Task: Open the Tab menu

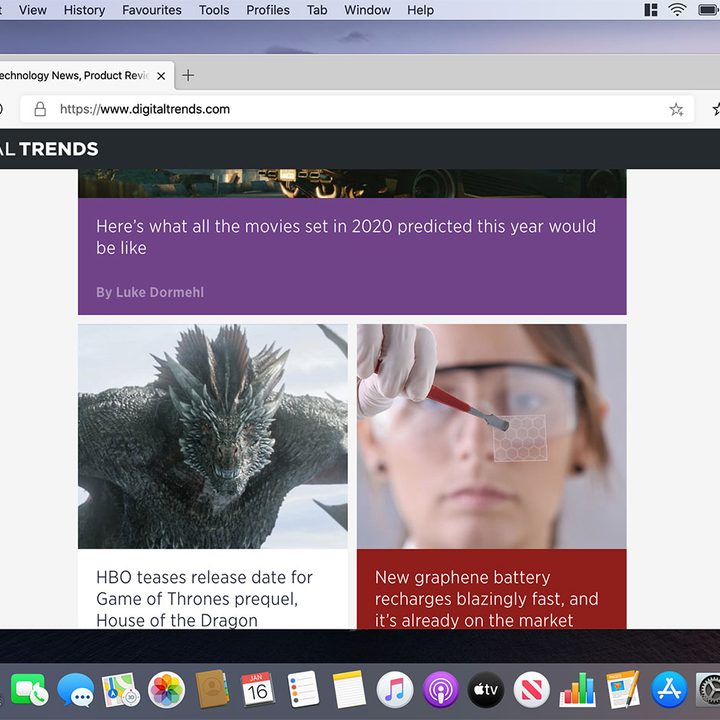Action: (317, 10)
